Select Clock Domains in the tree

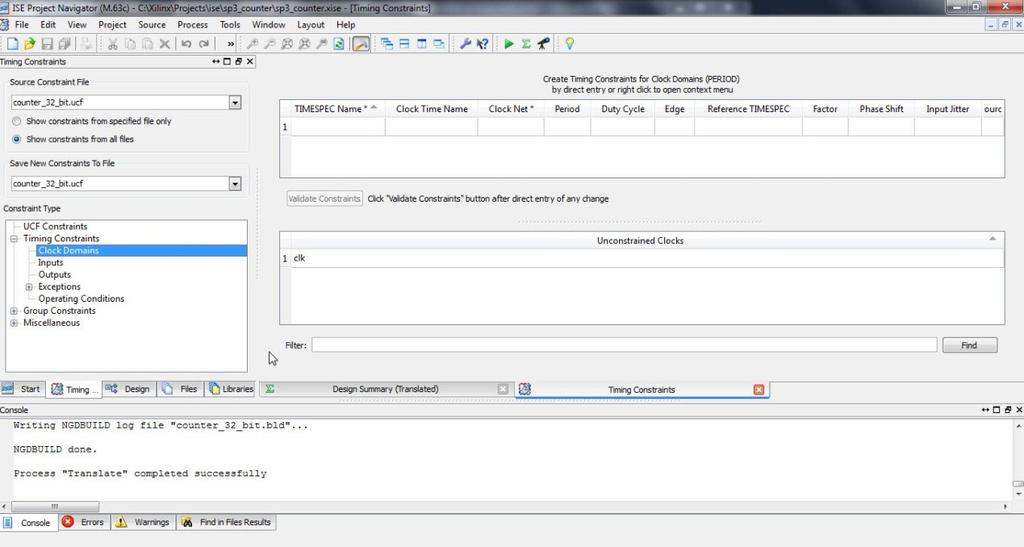[x=68, y=251]
